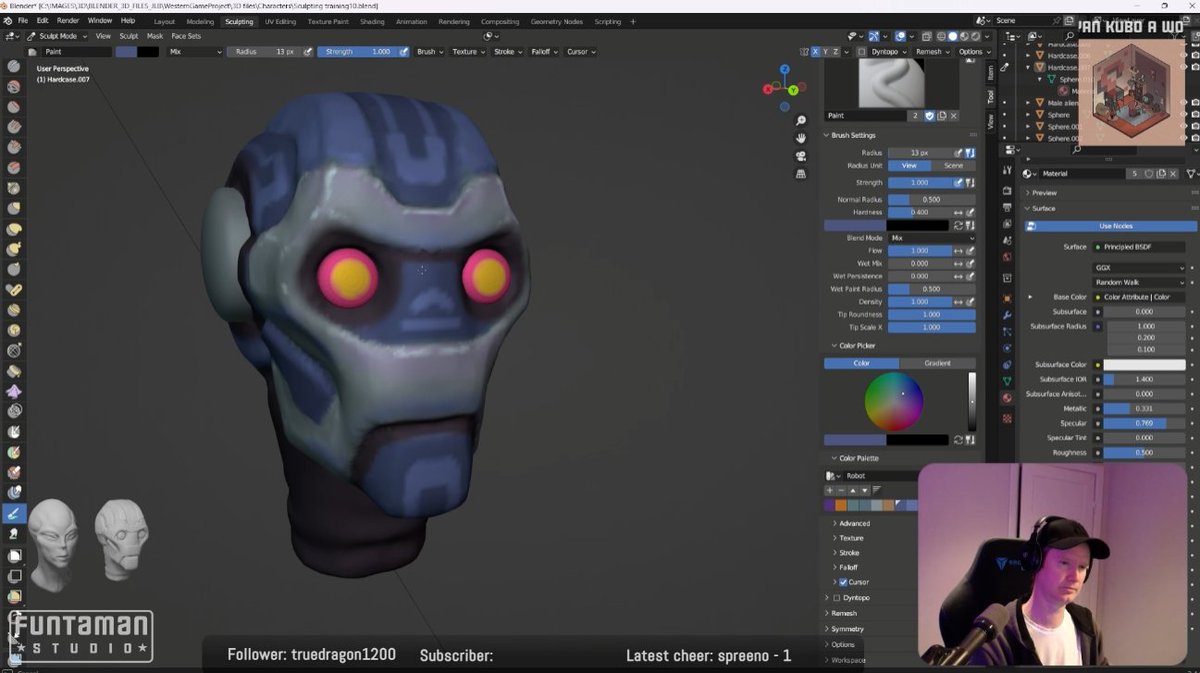
Task: Click the zoom view magnifier icon
Action: pyautogui.click(x=801, y=120)
